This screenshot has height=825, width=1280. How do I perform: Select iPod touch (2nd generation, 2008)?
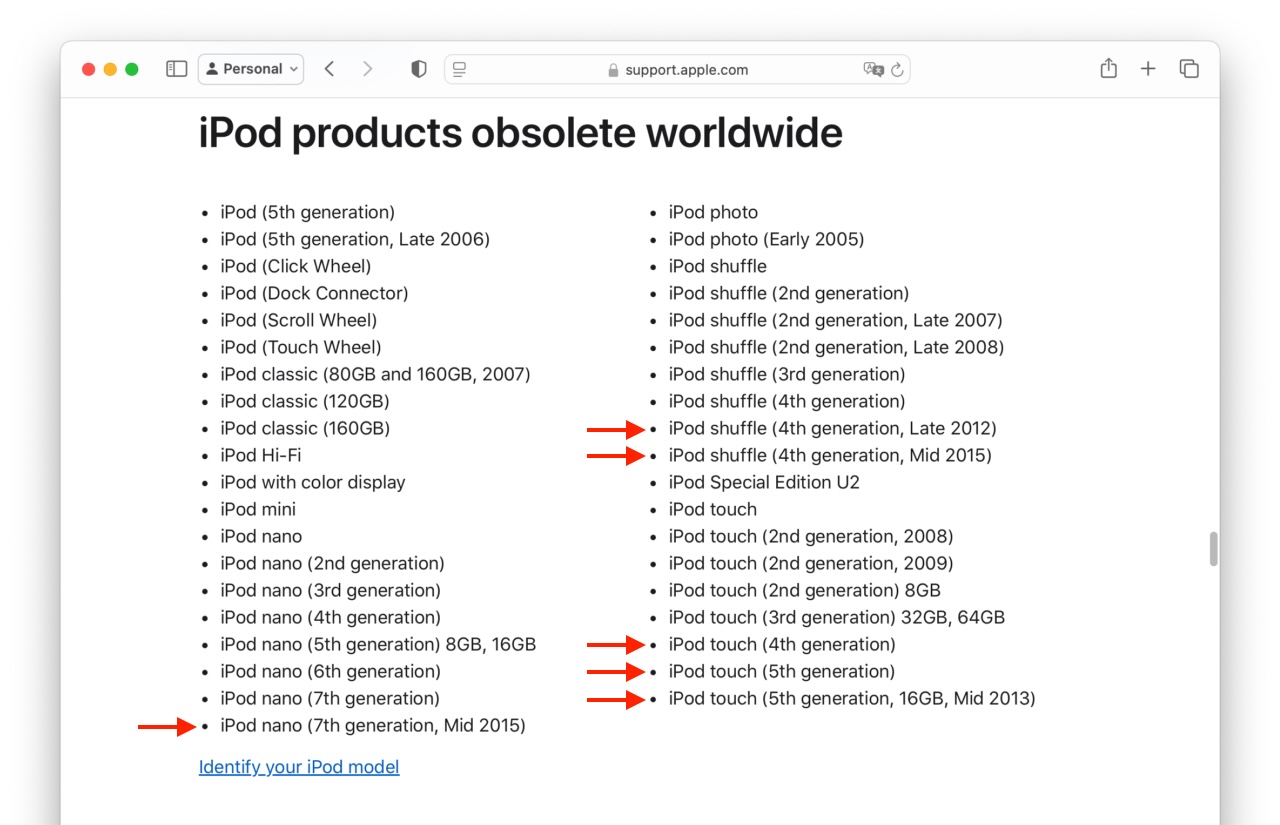pos(811,536)
